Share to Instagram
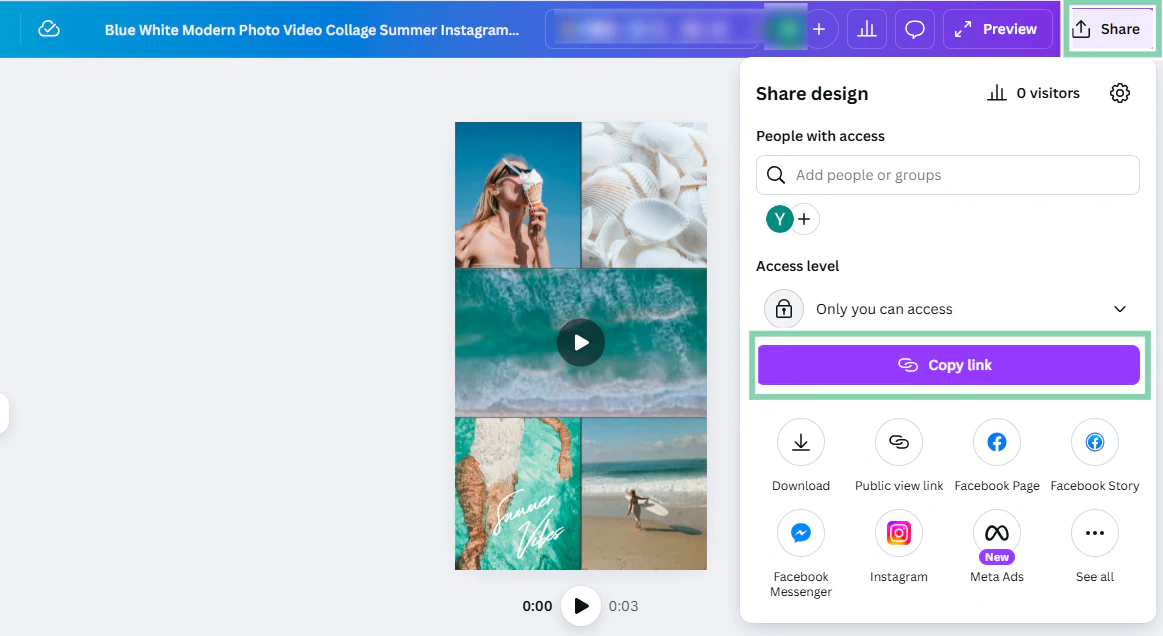This screenshot has height=636, width=1163. click(x=899, y=546)
